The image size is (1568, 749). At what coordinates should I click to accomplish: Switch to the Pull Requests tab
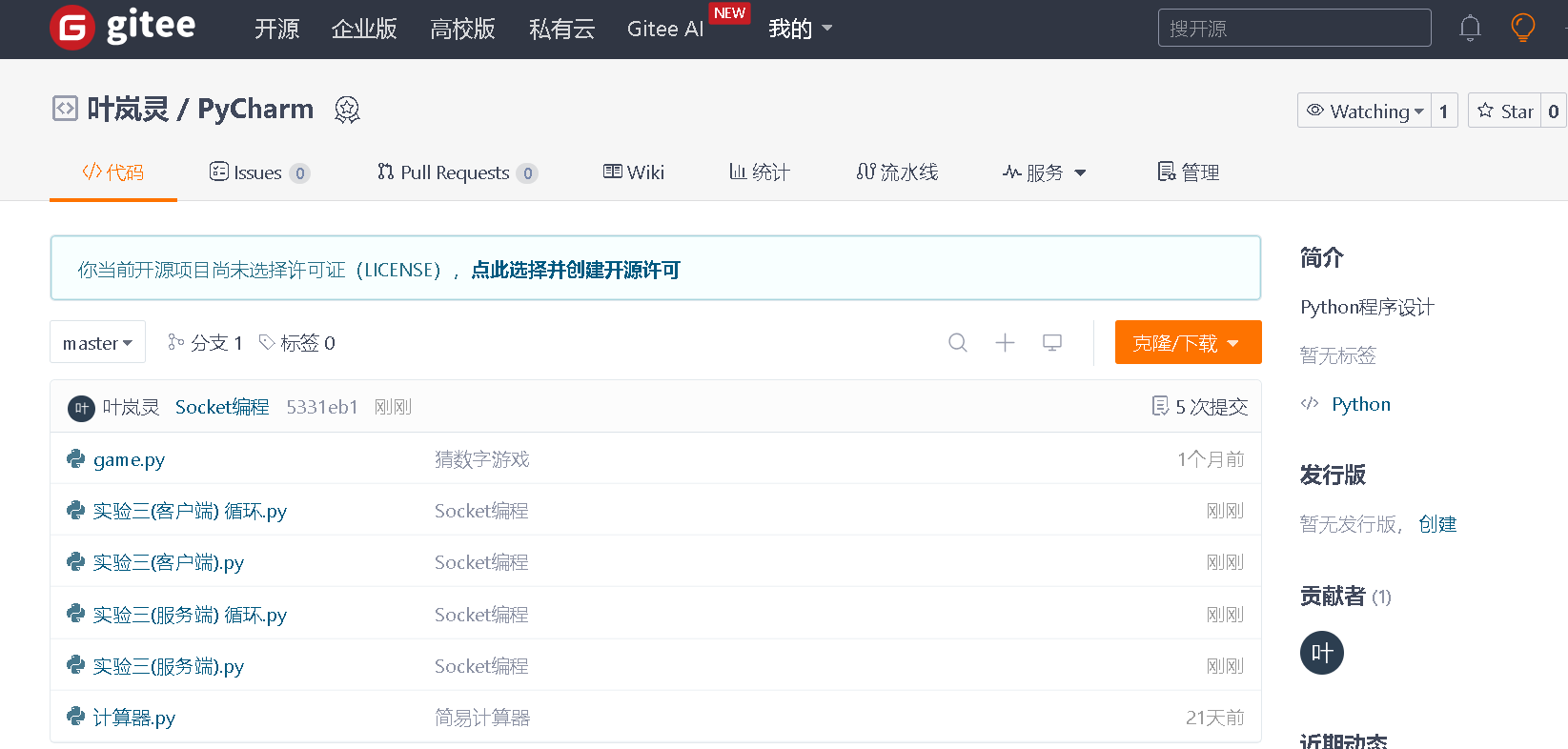458,172
